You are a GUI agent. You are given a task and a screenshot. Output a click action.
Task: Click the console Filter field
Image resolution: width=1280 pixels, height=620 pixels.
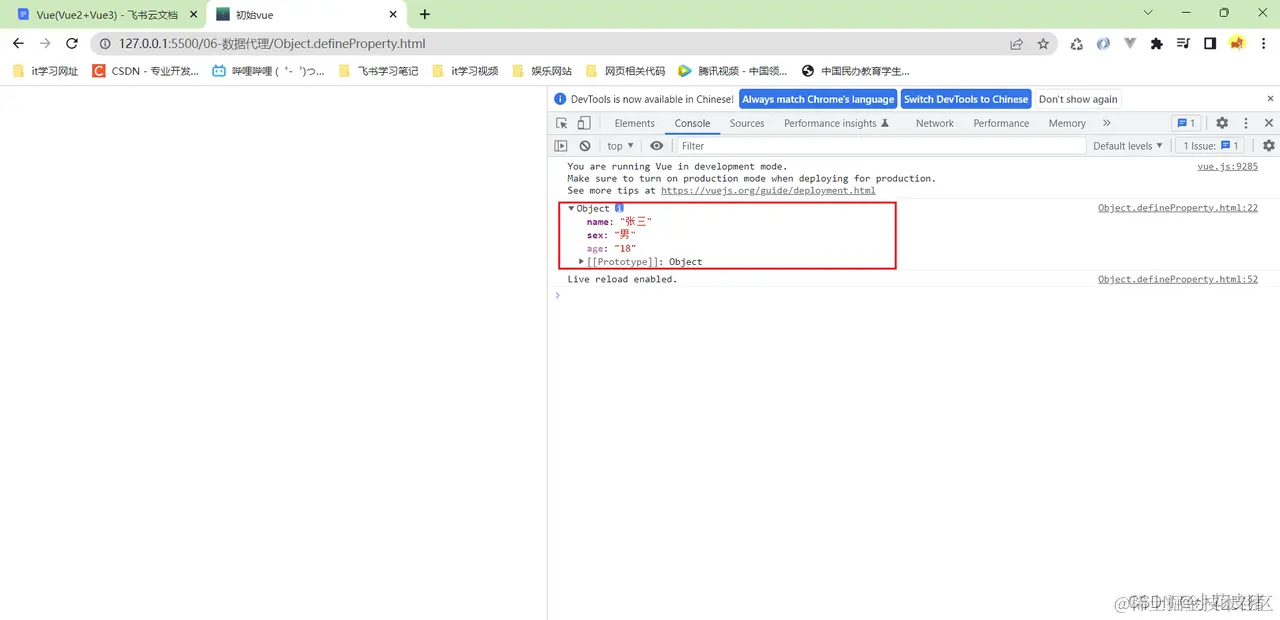pos(881,146)
